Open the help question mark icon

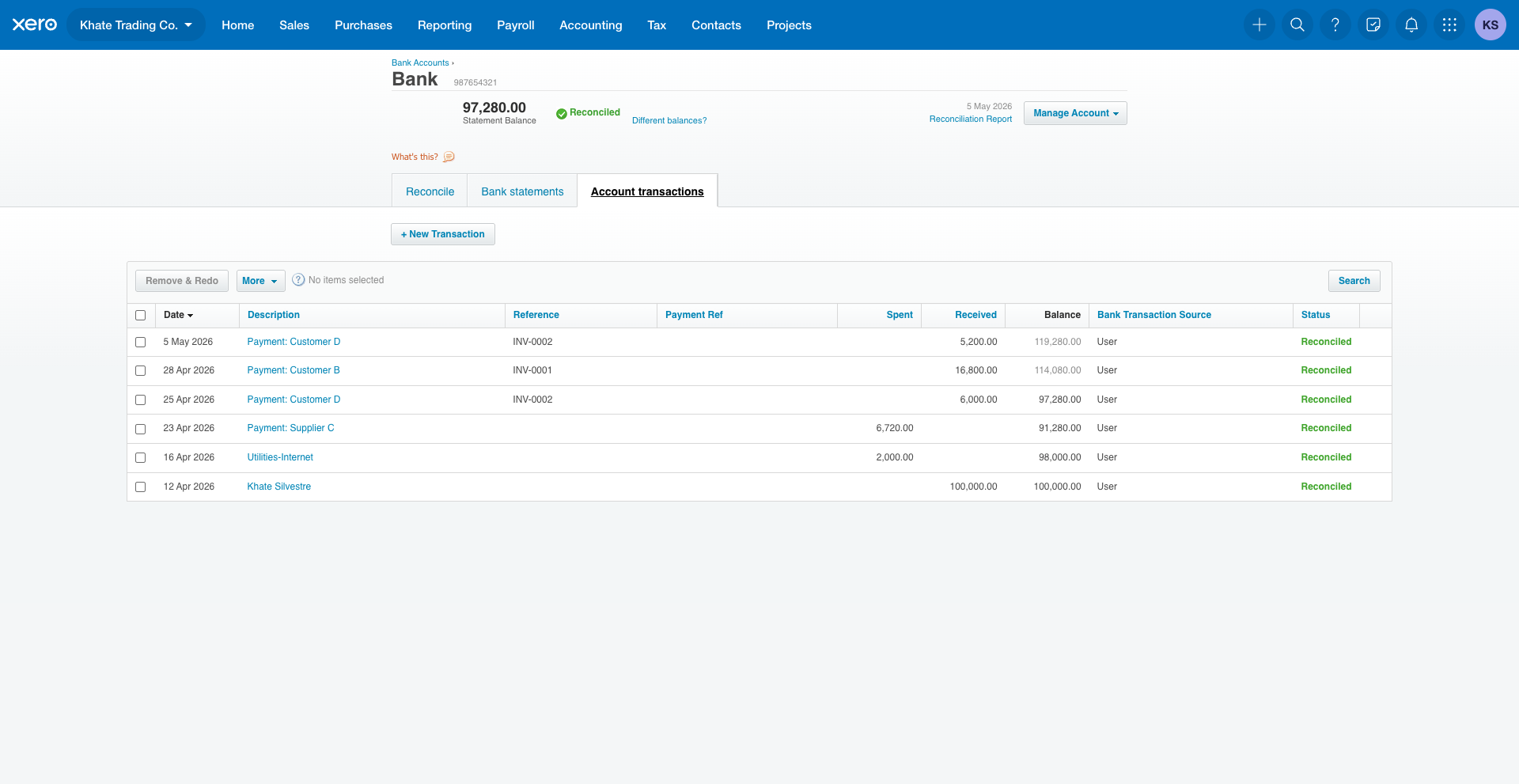(1335, 25)
